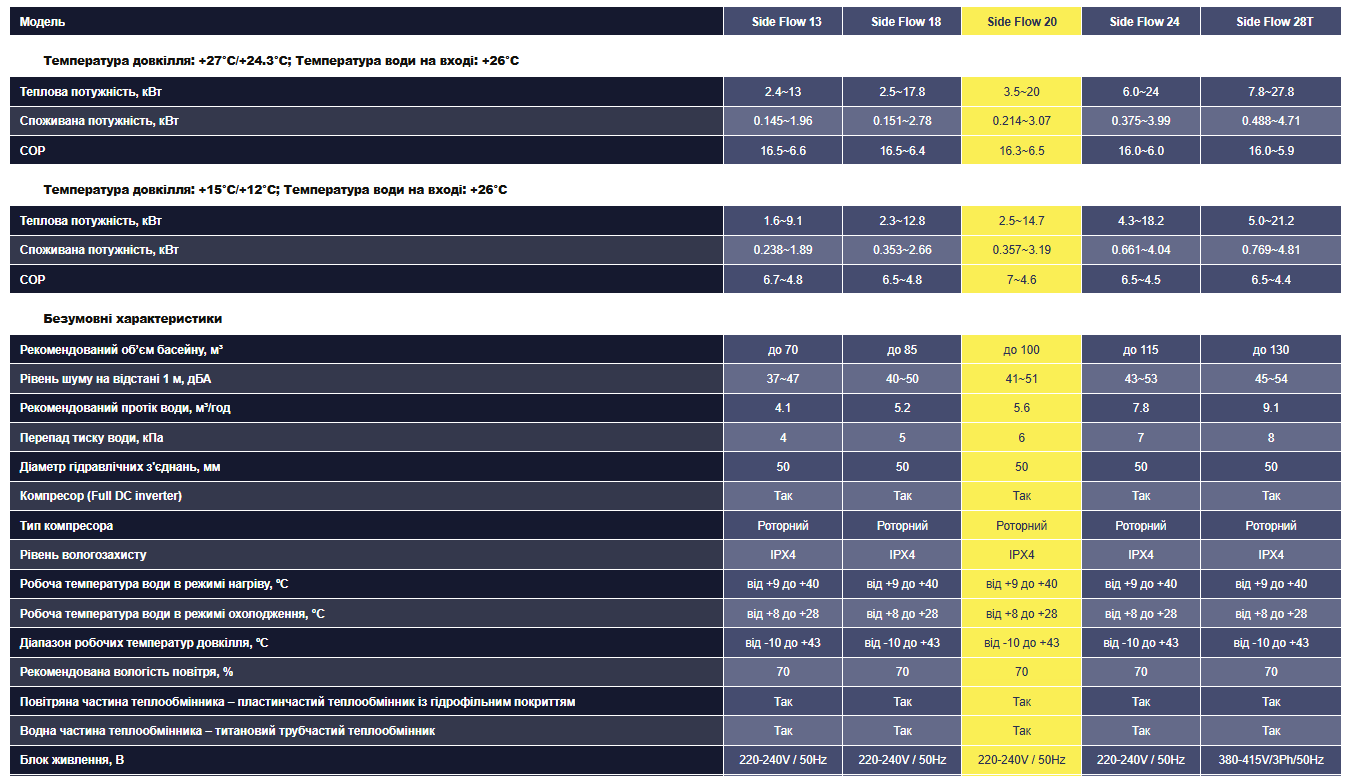1352x776 pixels.
Task: Select the 16.3~6.5 COP cell
Action: click(x=1021, y=151)
